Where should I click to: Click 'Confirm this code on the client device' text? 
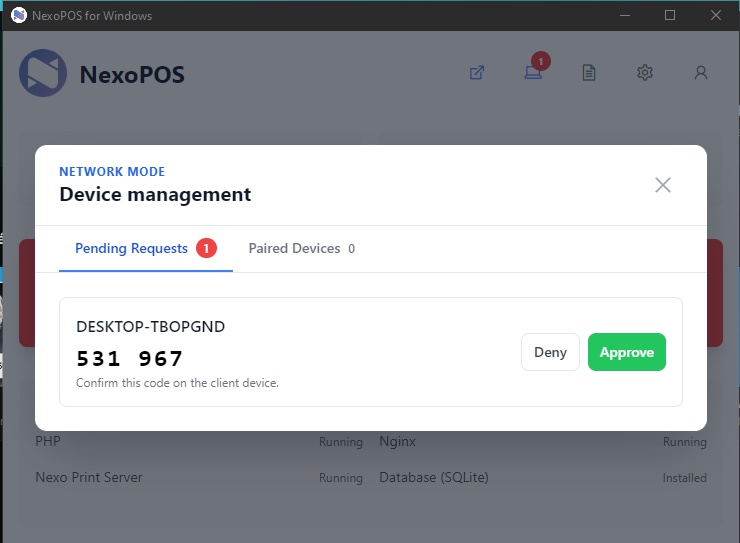tap(177, 383)
